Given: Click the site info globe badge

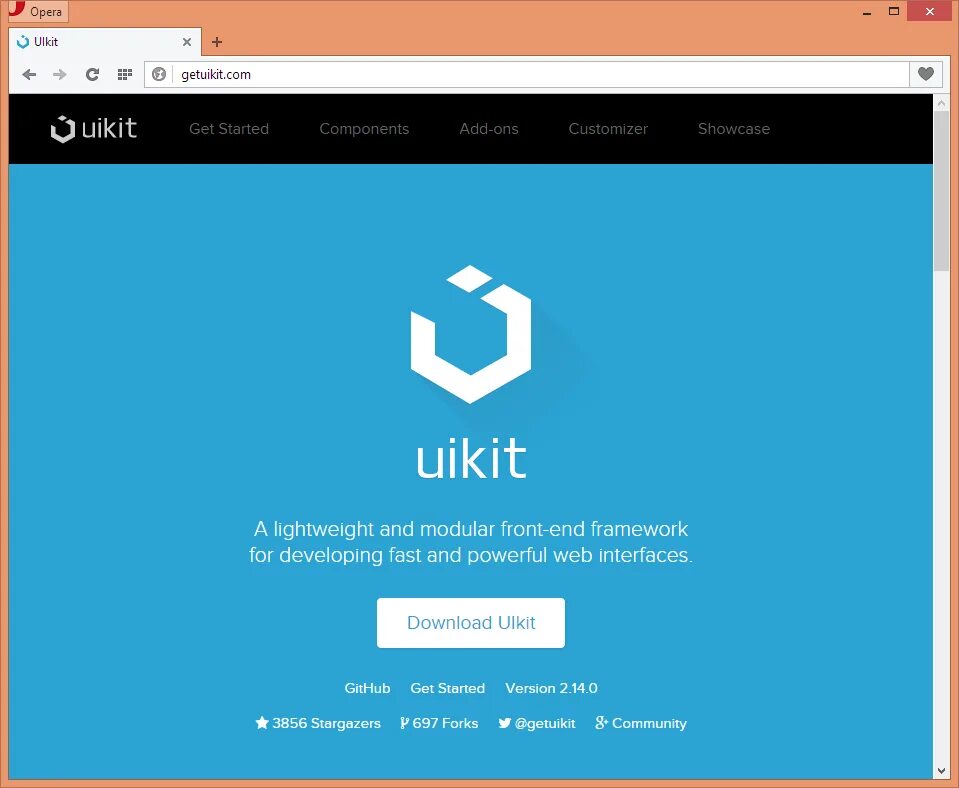Looking at the screenshot, I should point(159,75).
